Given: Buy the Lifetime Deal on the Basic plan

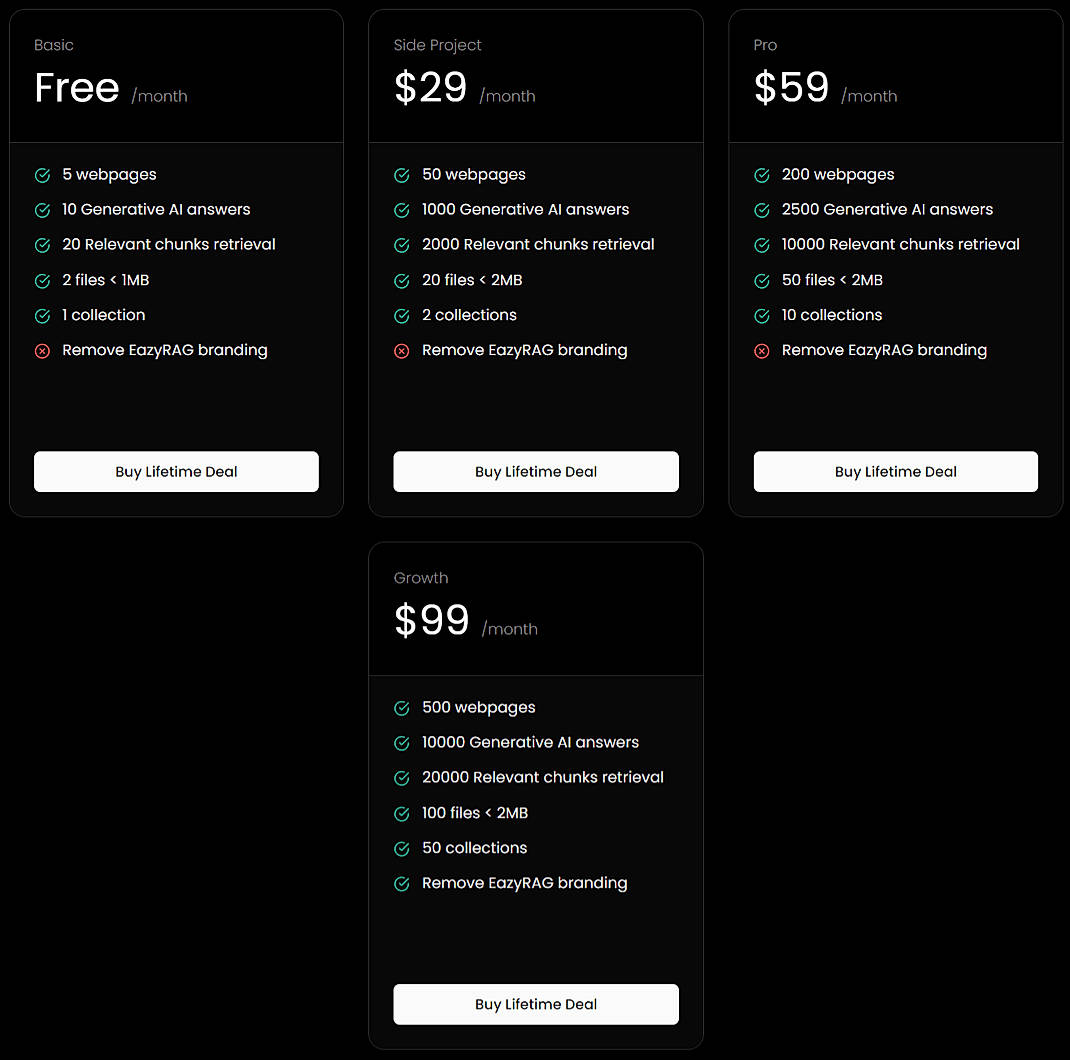Looking at the screenshot, I should click(176, 471).
